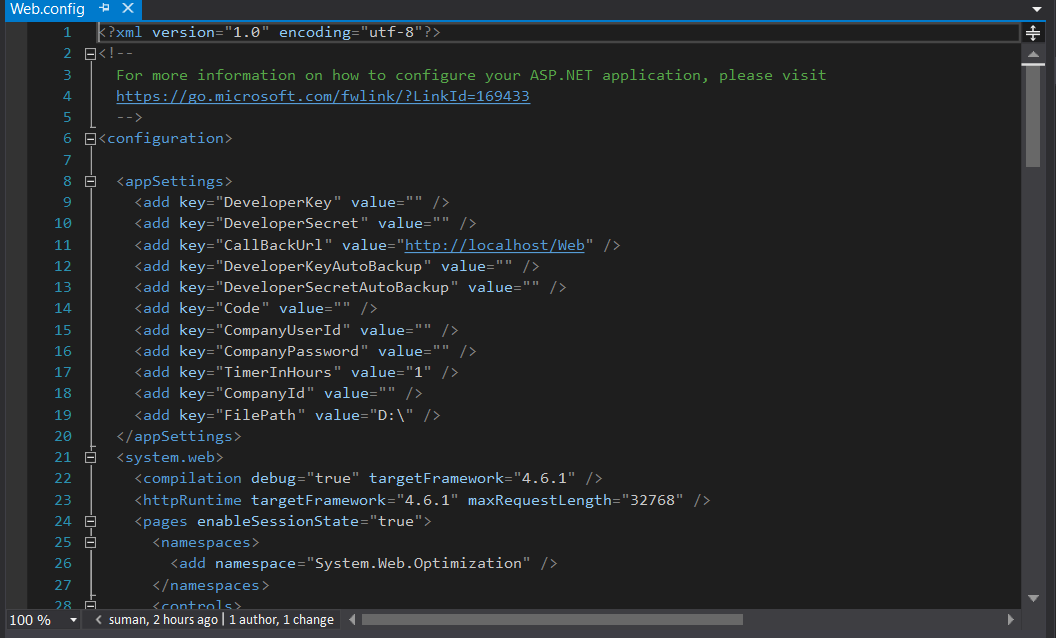
Task: Click the vertical scrollbar down arrow
Action: [1033, 598]
